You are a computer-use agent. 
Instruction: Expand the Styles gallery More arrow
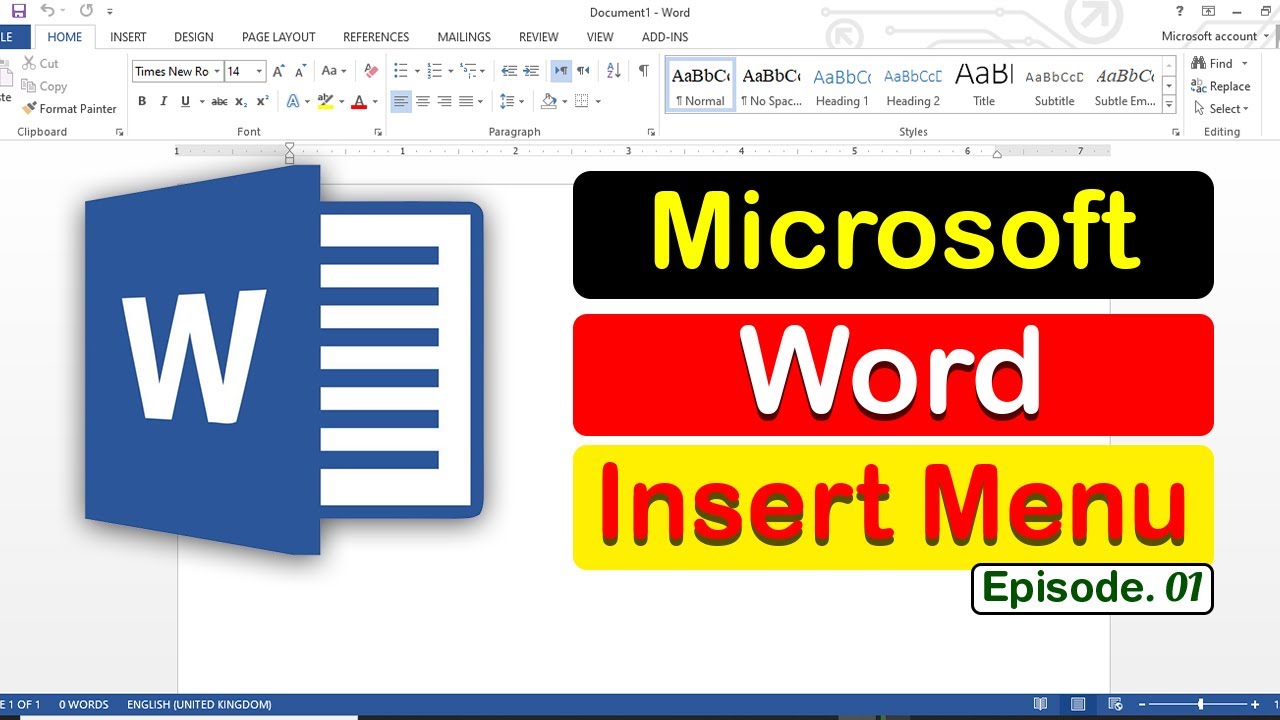1169,104
